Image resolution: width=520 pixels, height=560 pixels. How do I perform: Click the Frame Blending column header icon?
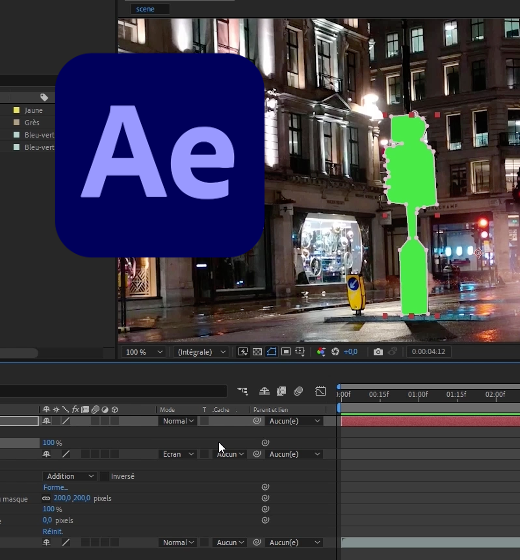click(x=85, y=410)
